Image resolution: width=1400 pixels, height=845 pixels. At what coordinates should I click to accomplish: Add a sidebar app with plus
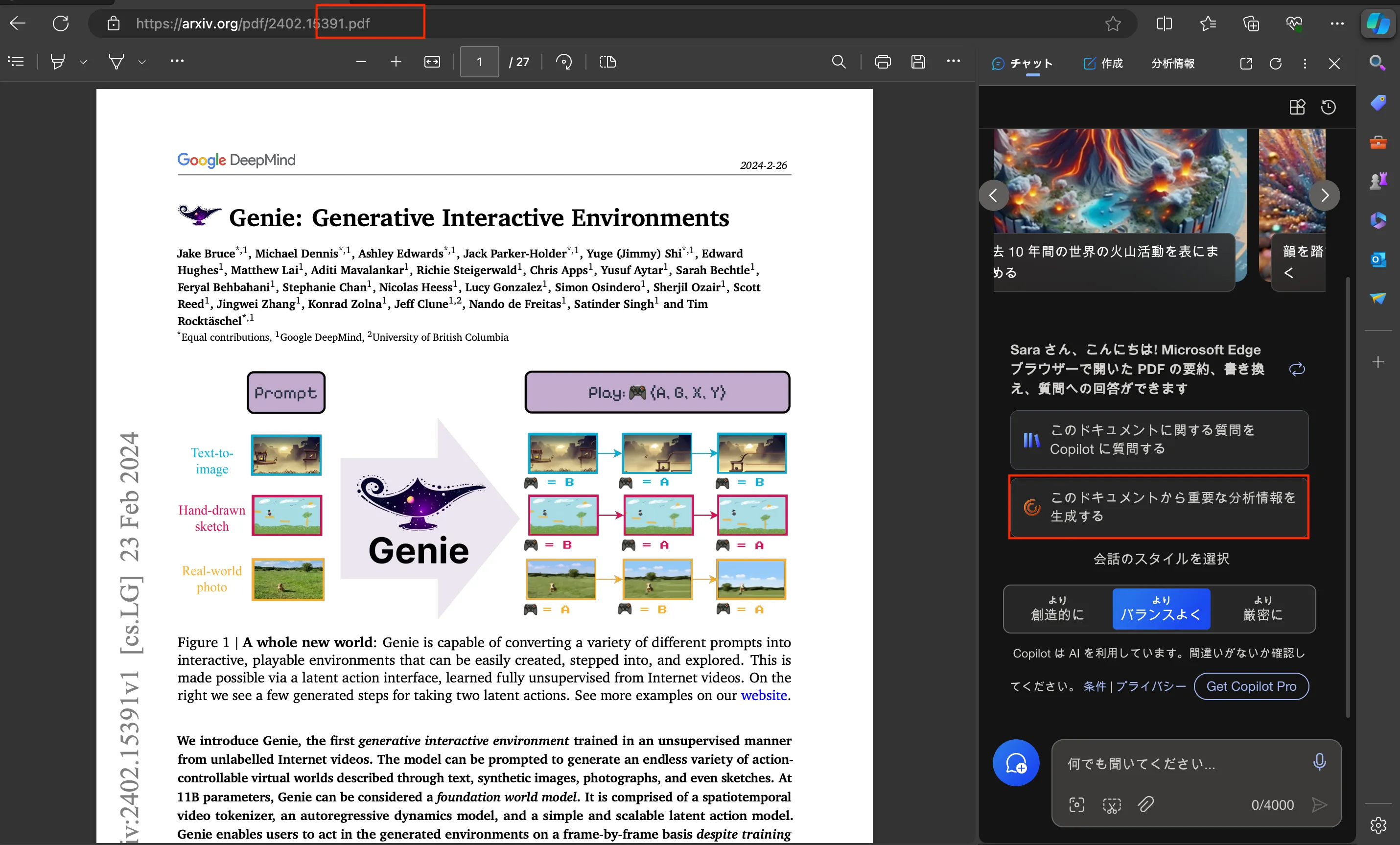1377,361
